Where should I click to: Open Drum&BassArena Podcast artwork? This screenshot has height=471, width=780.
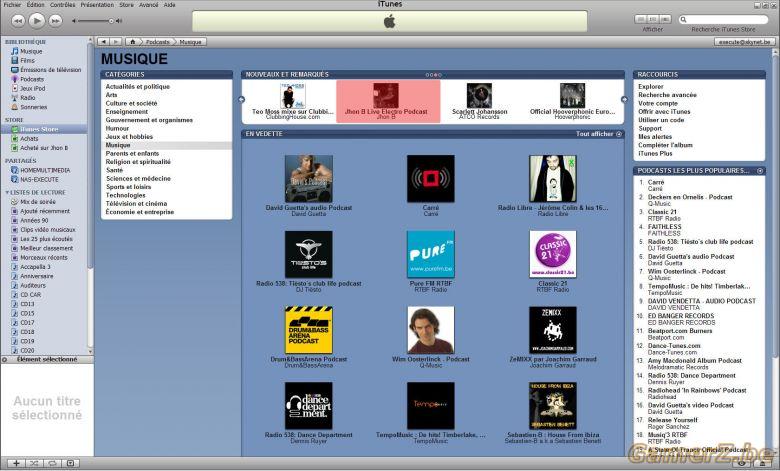[308, 330]
